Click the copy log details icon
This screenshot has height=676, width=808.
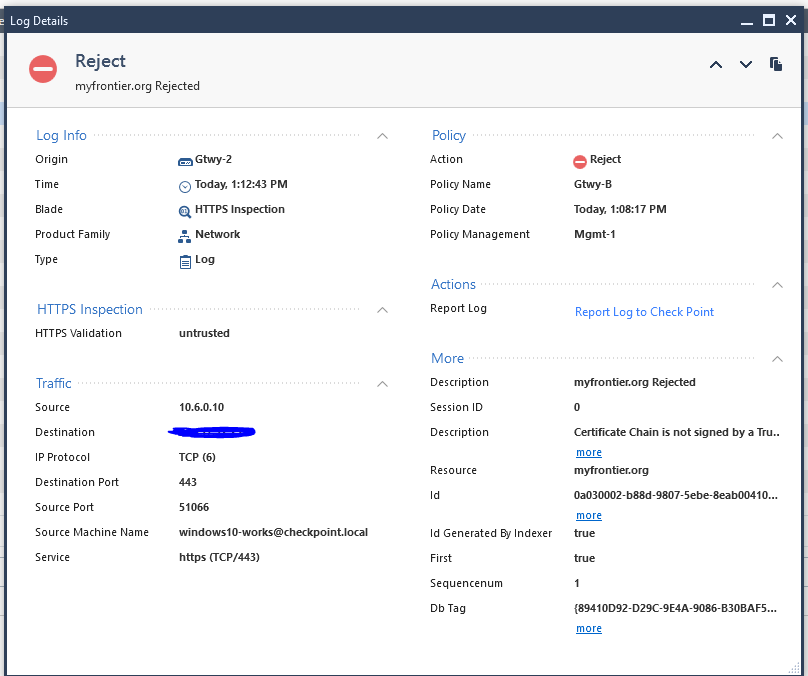(x=776, y=63)
